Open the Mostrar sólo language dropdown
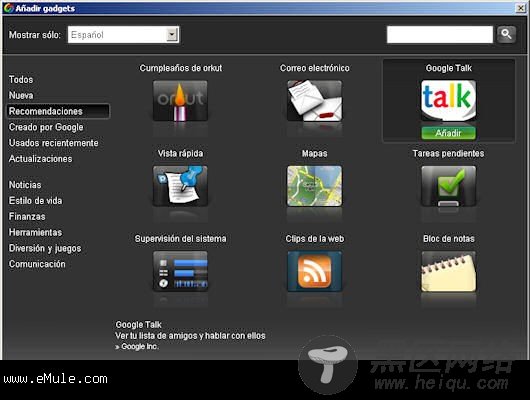Image resolution: width=530 pixels, height=400 pixels. coord(123,34)
